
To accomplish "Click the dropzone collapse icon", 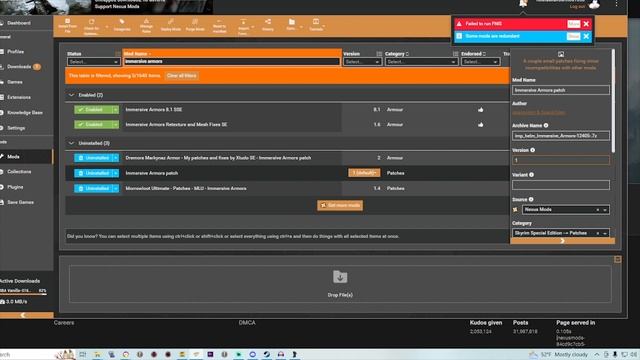I will tap(618, 260).
